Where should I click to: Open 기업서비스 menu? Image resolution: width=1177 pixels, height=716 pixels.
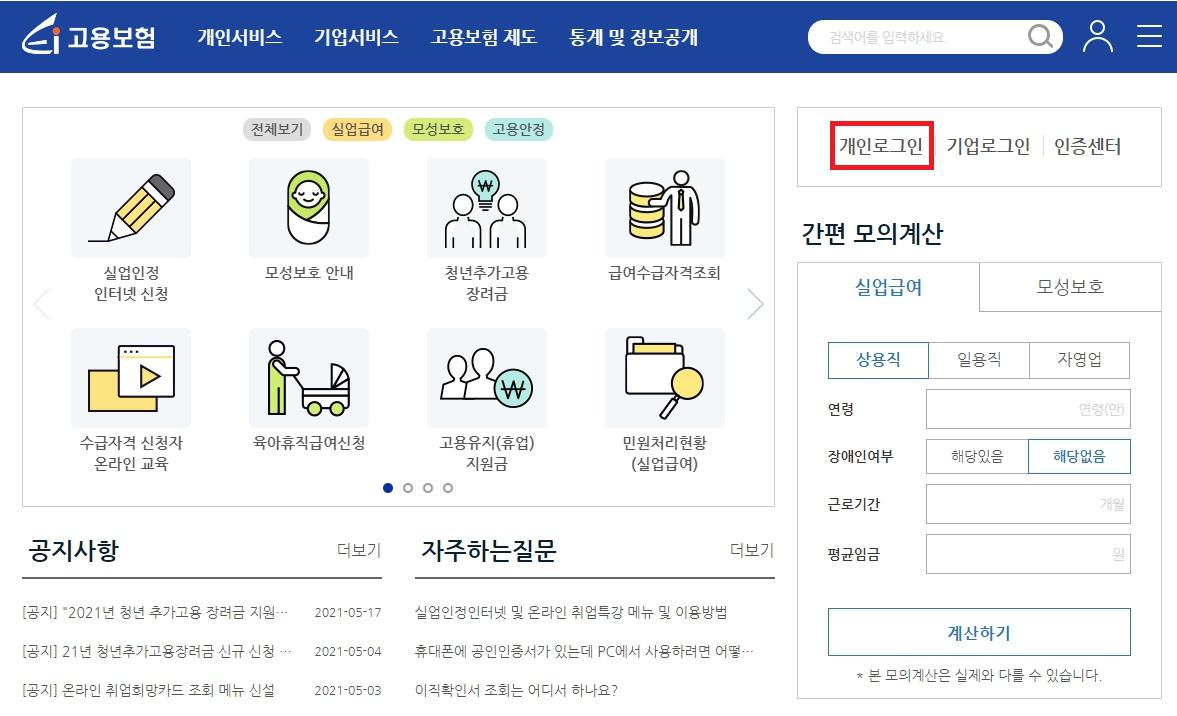[356, 37]
